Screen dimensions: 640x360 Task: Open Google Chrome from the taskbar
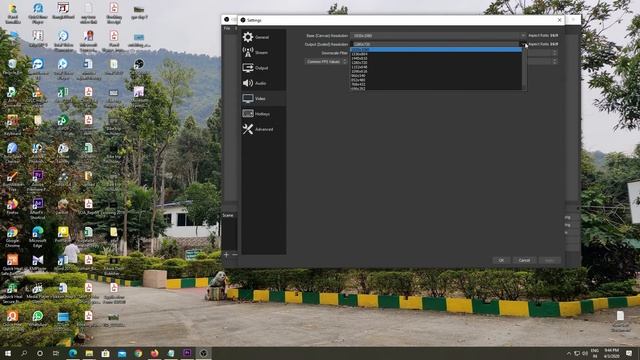(138, 353)
